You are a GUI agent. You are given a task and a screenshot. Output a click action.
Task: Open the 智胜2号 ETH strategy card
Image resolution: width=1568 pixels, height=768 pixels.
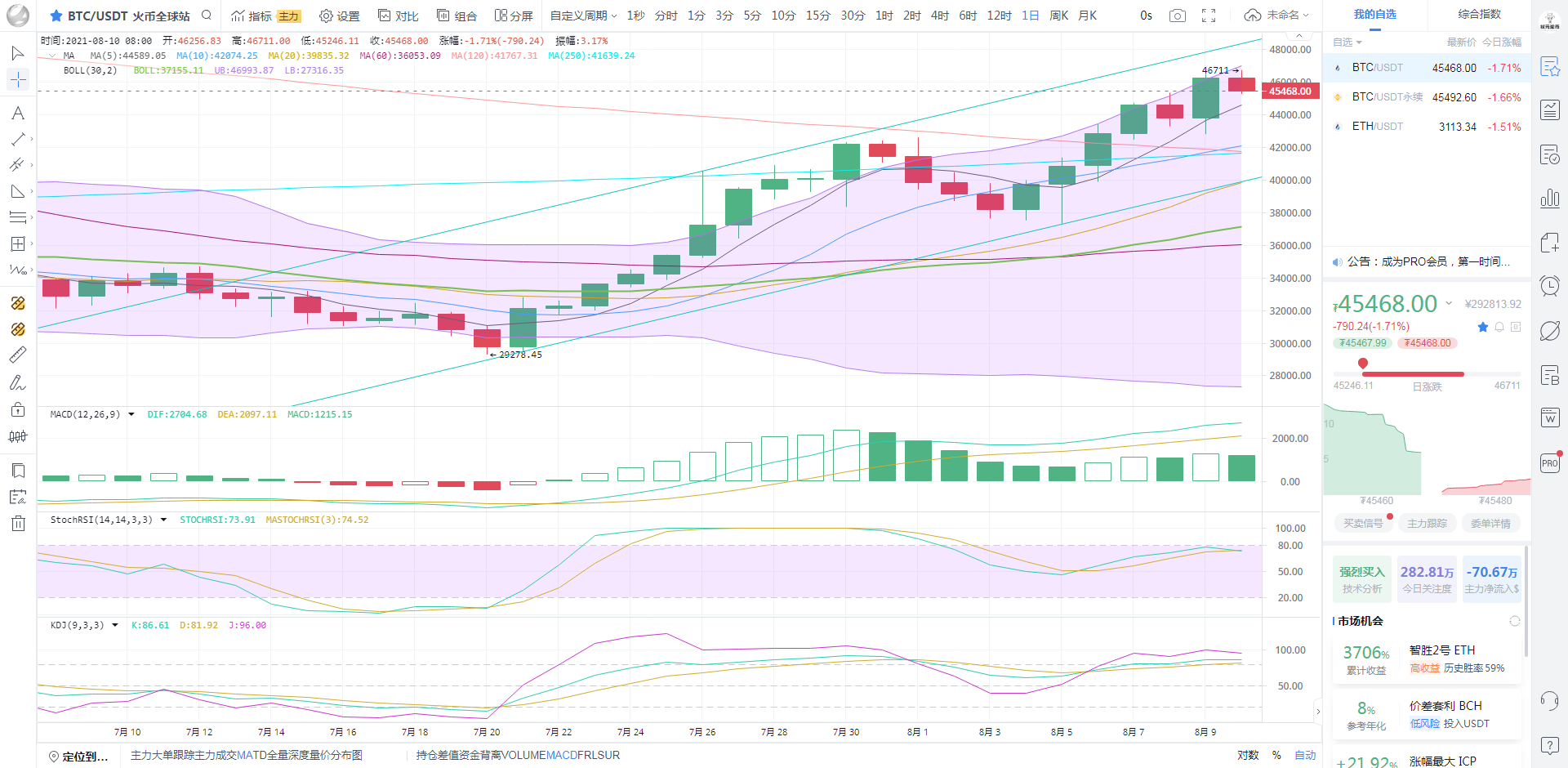click(1428, 660)
